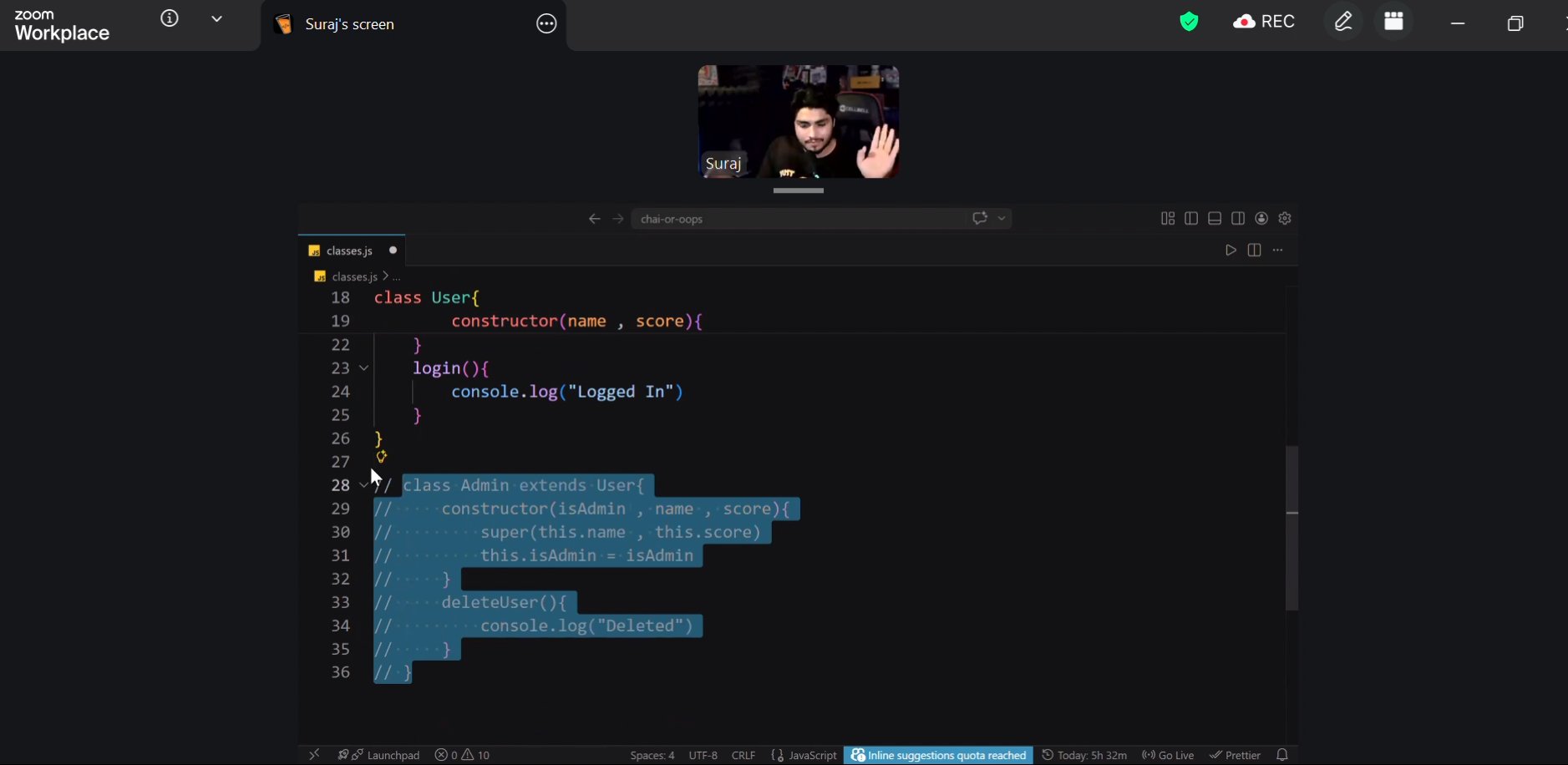Click the chai-or-oops command center search box
The height and width of the screenshot is (765, 1568).
(798, 219)
